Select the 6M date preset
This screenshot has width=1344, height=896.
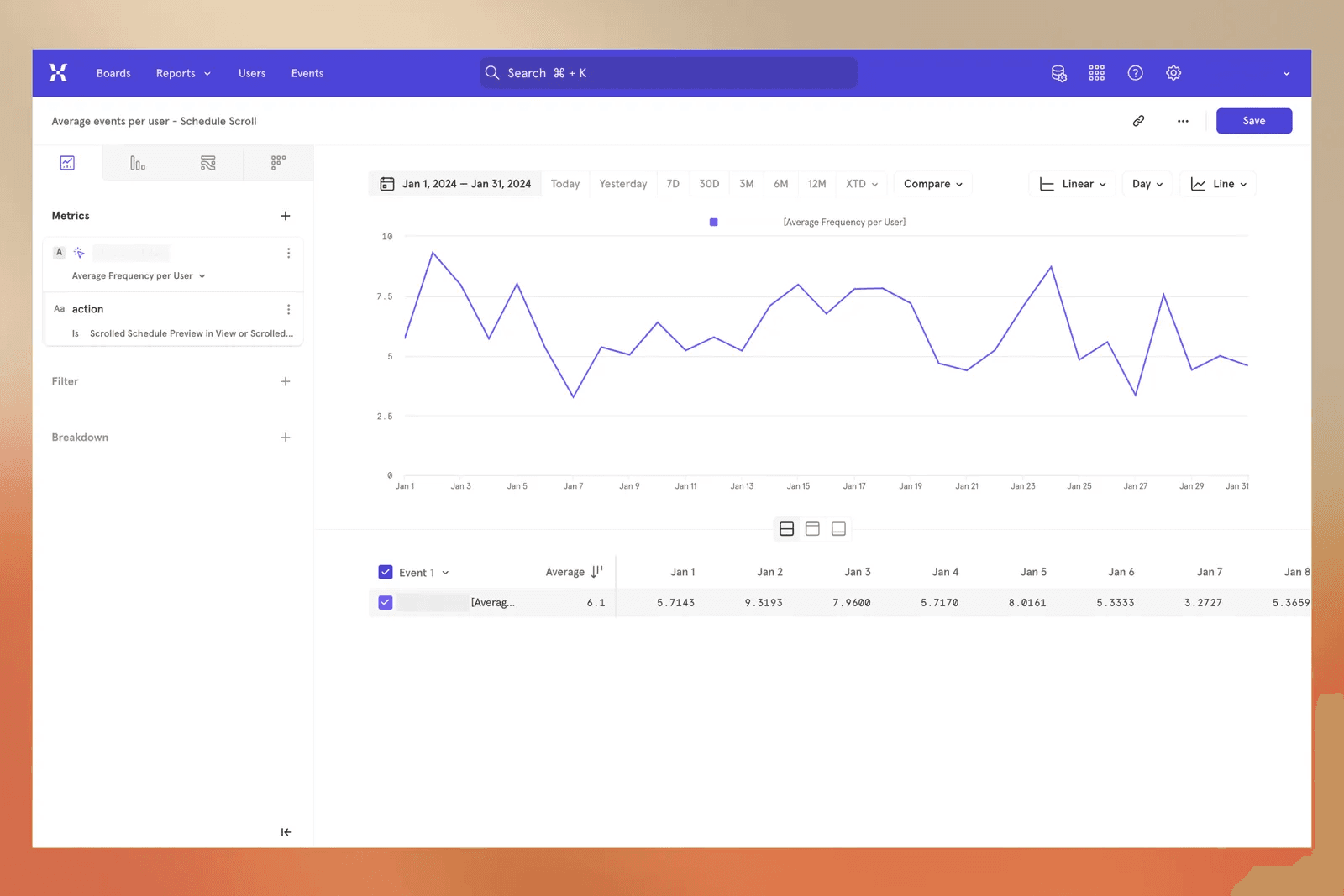click(781, 184)
